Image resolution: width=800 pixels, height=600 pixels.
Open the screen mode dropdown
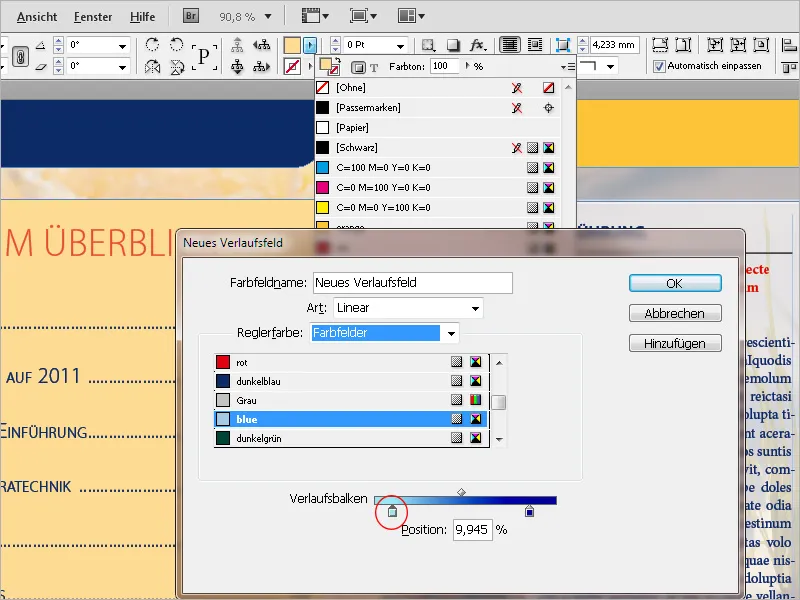[363, 16]
